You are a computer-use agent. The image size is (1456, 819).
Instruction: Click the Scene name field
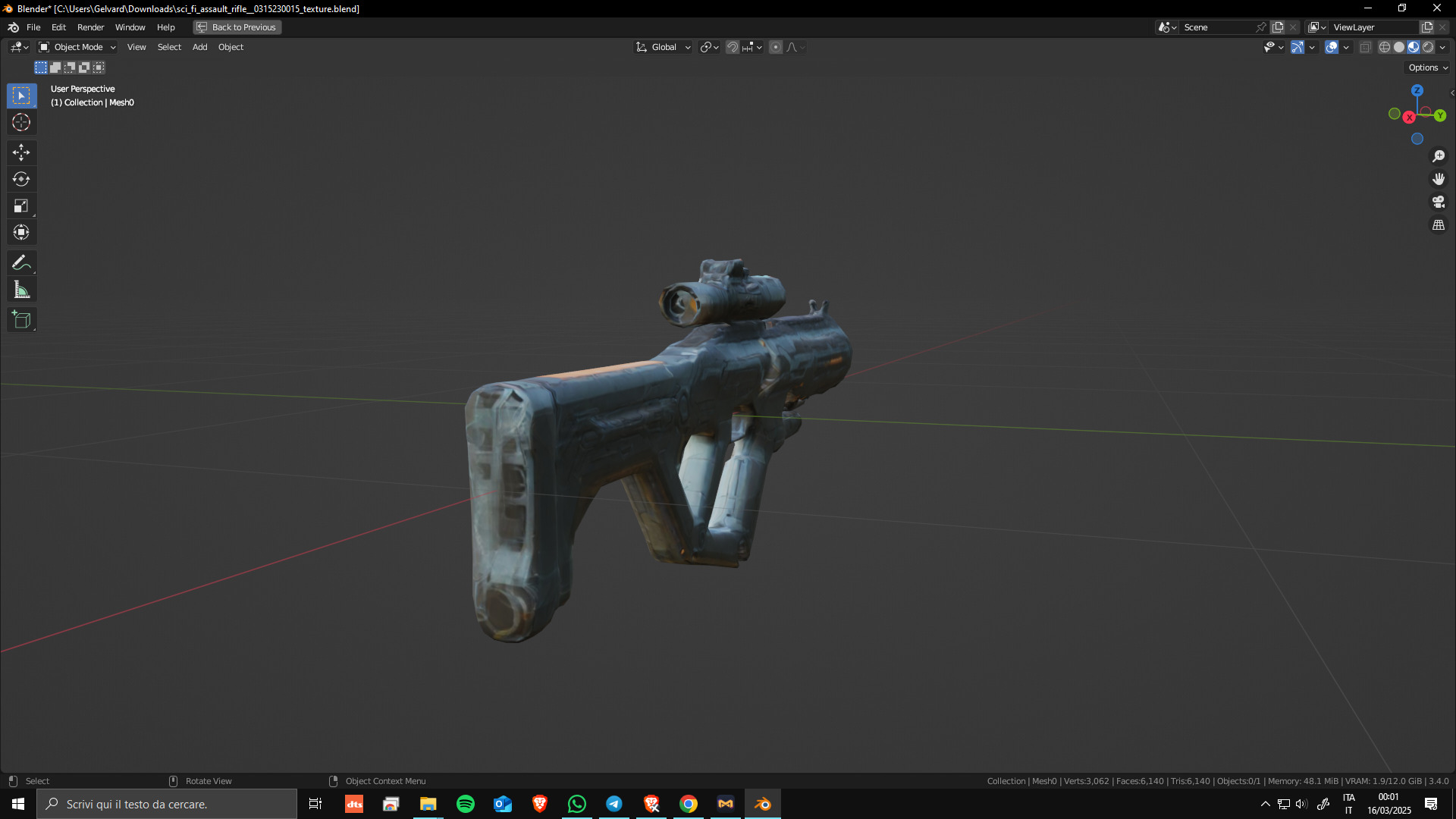point(1216,27)
